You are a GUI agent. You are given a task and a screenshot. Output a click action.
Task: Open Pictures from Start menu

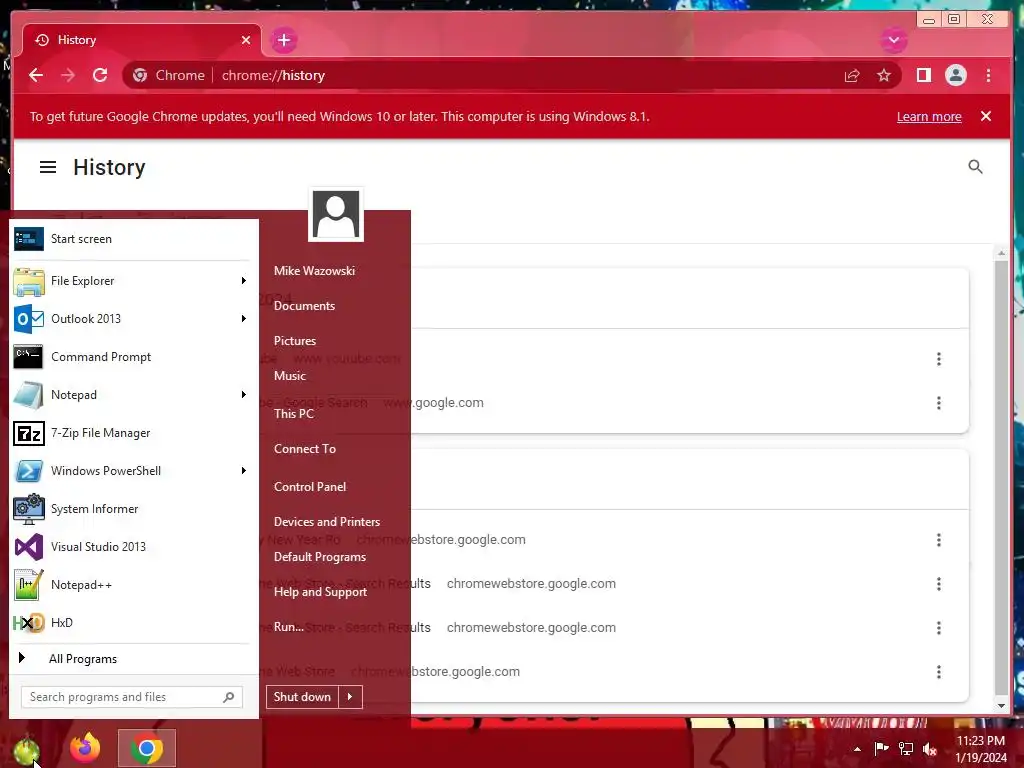(x=295, y=341)
